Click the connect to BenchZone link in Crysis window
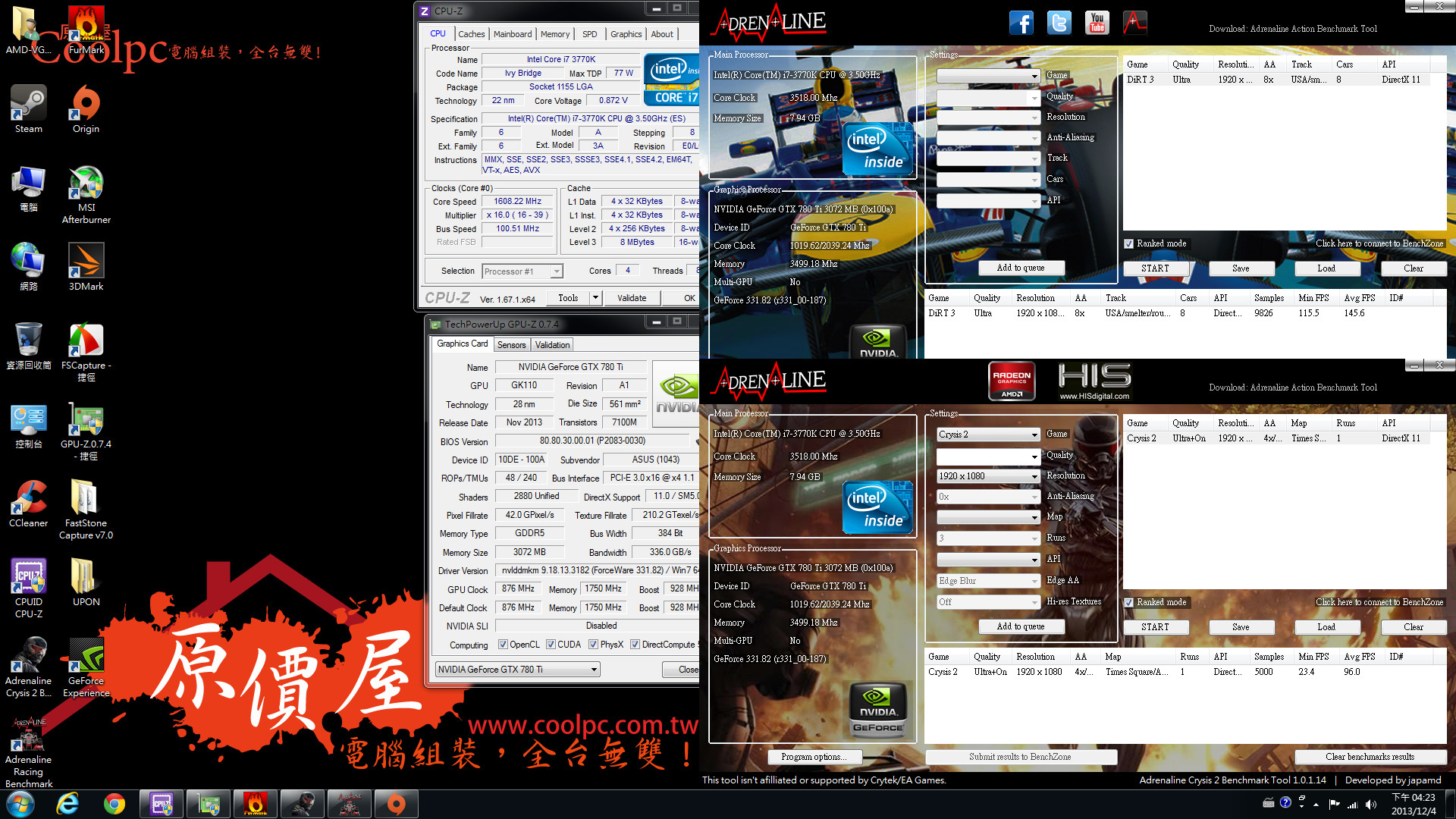This screenshot has width=1456, height=819. (x=1379, y=602)
